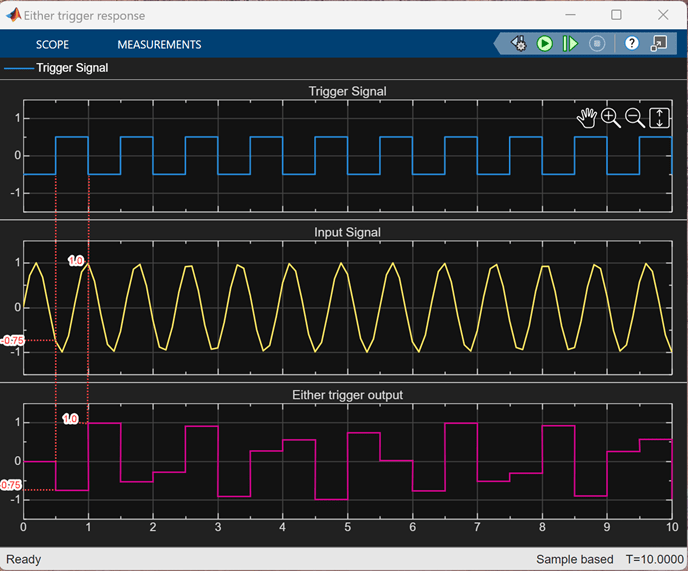The height and width of the screenshot is (571, 688).
Task: Open the Help question mark icon
Action: tap(632, 44)
